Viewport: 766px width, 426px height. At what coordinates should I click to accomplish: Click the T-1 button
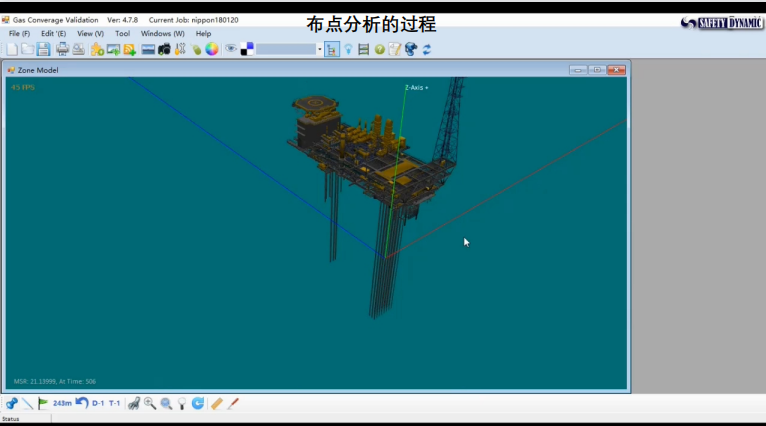[x=114, y=403]
